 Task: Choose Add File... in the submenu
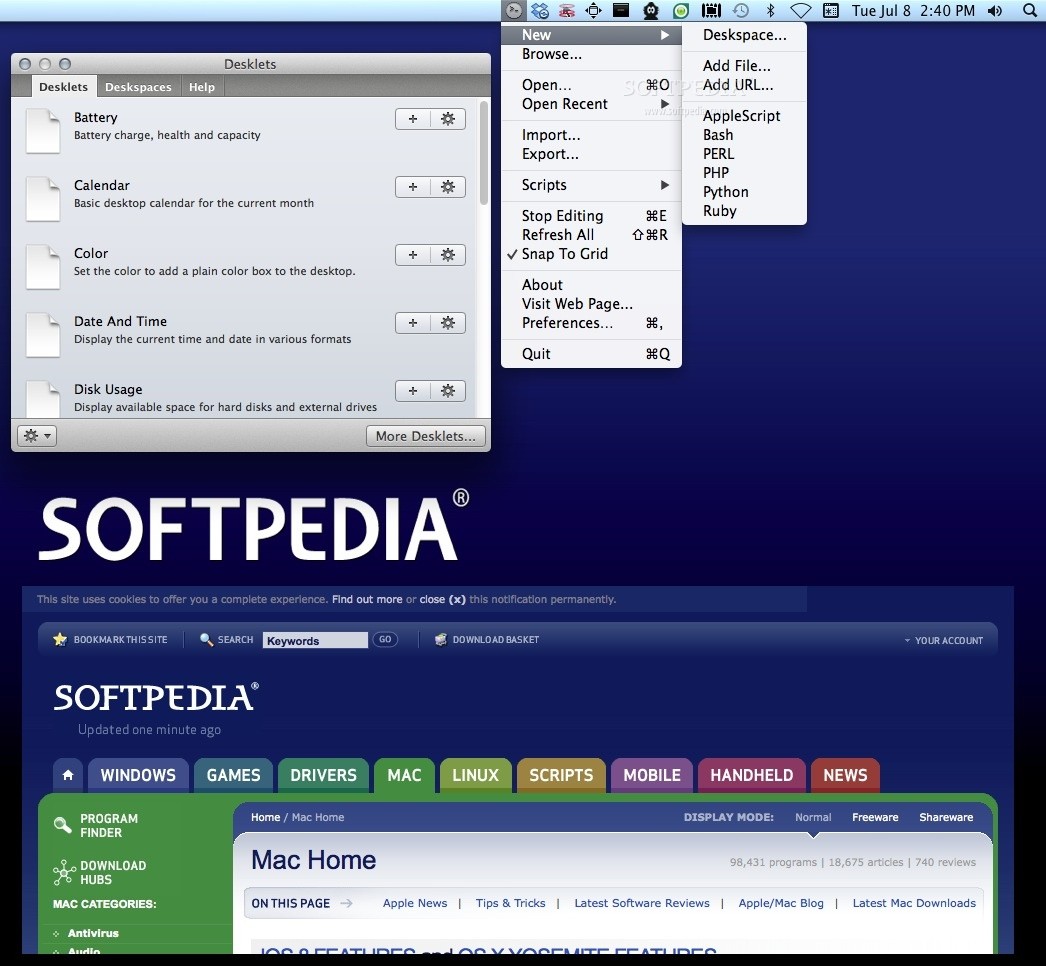click(x=744, y=65)
